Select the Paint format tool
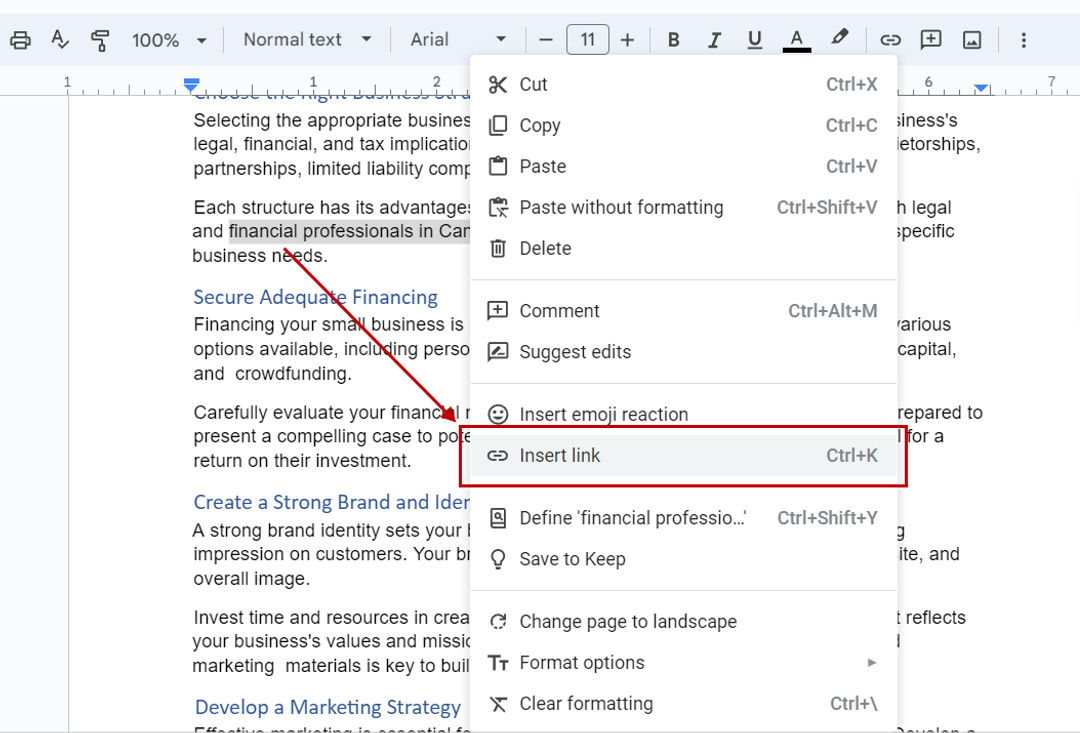This screenshot has width=1080, height=733. 100,39
